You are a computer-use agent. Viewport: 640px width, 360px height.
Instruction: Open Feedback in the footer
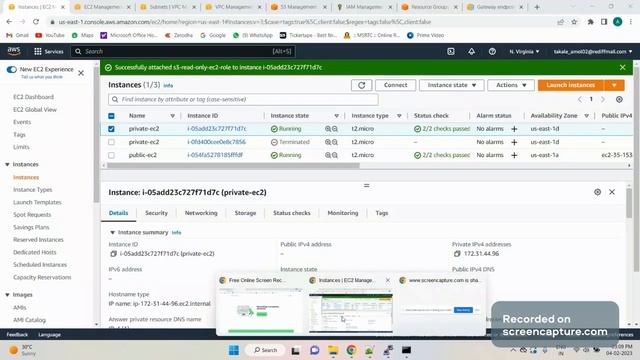coord(17,334)
